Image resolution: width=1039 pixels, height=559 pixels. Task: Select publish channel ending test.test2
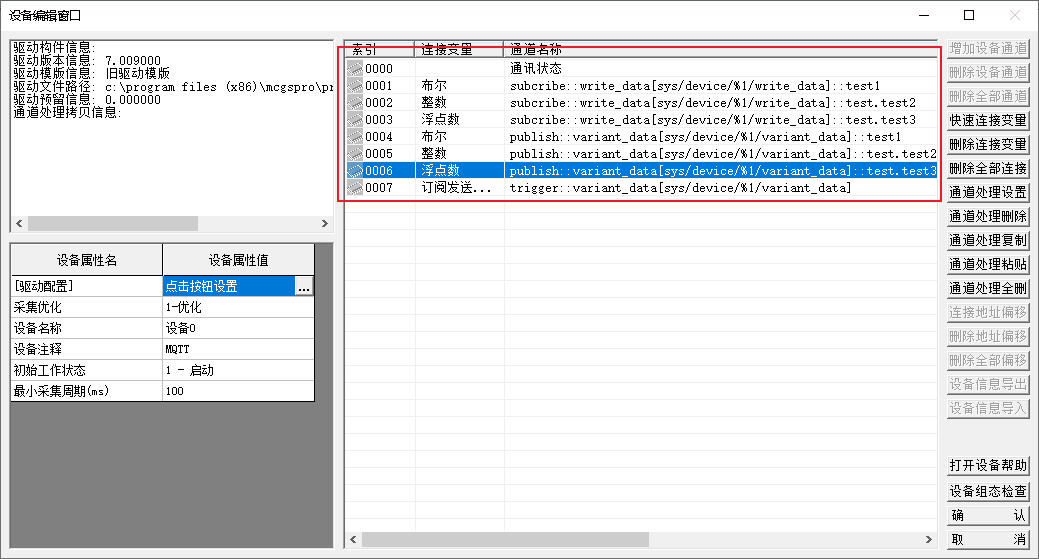click(722, 154)
